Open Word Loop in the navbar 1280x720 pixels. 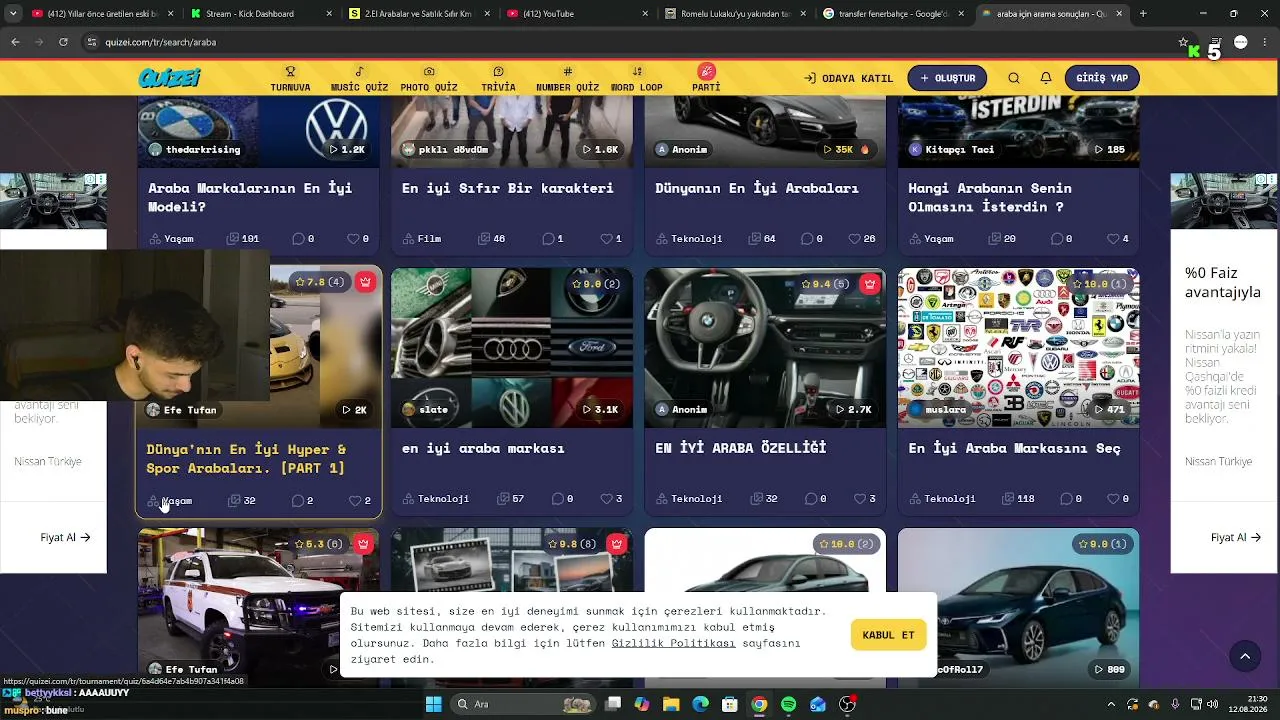click(x=637, y=79)
